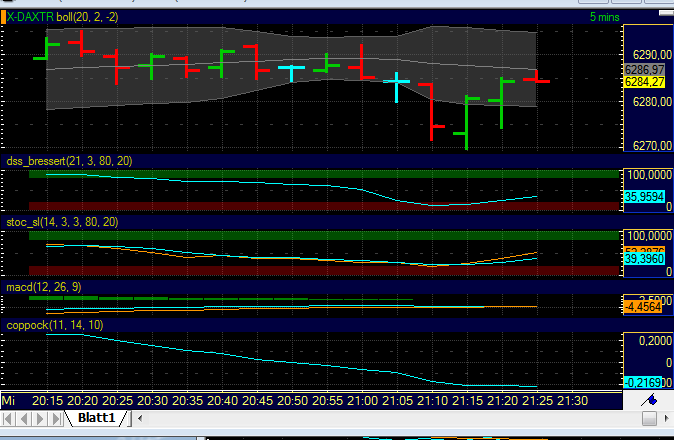Click the Mi weekday label on time axis
The height and width of the screenshot is (440, 674).
coord(8,400)
